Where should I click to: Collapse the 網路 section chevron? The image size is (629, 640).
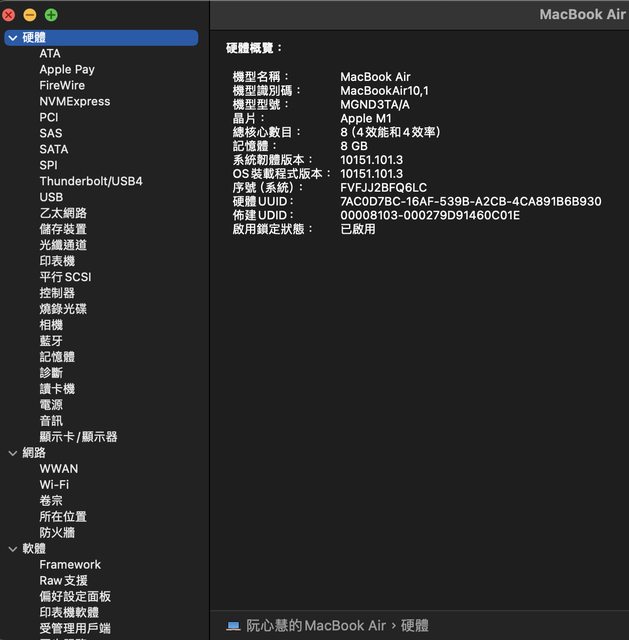(x=12, y=453)
